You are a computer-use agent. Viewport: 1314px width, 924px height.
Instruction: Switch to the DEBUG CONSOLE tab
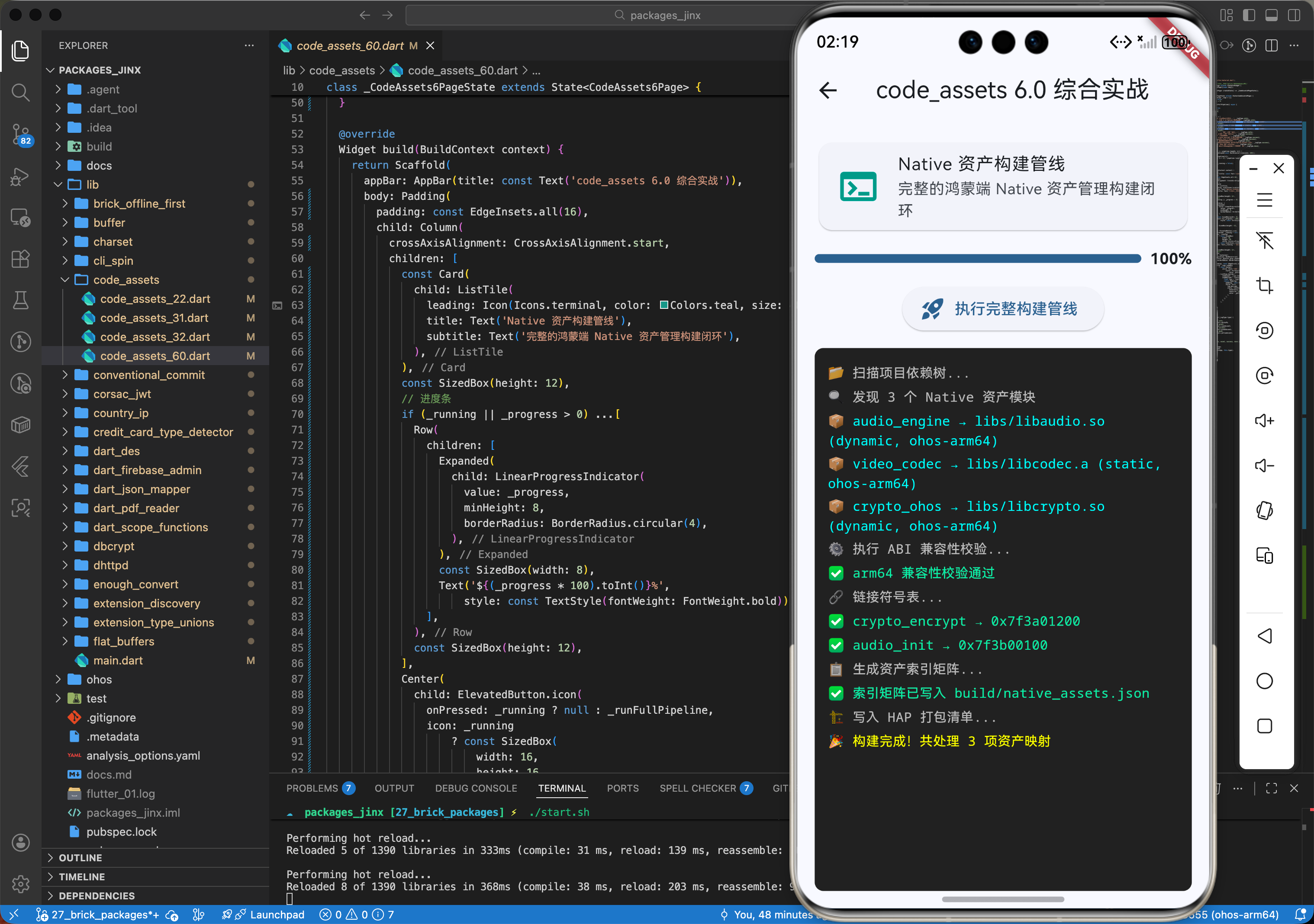476,788
